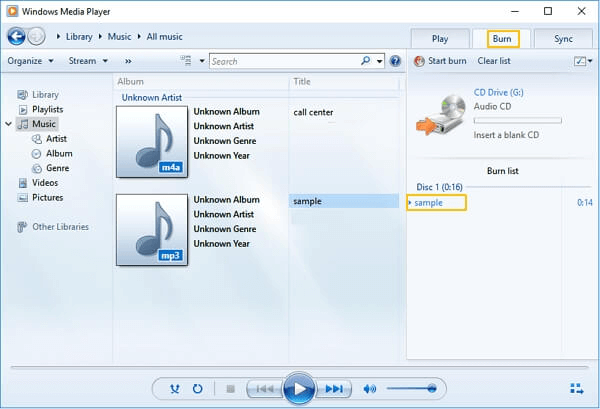Click the Windows Media Player title icon
The image size is (600, 409).
pyautogui.click(x=12, y=11)
